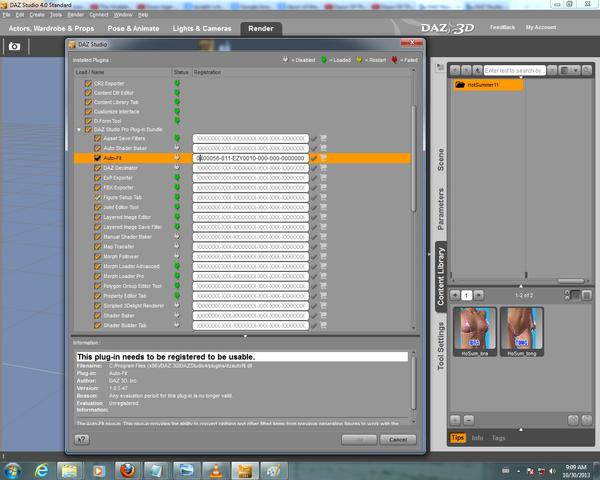Click the disabled plug status icon for Auto-Fit

(x=177, y=158)
